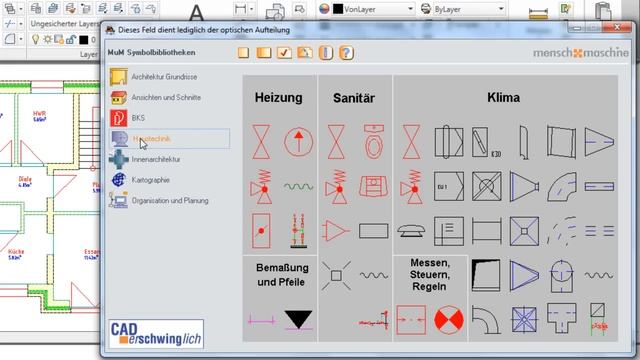Click the Layer panel title in the ribbon
Image resolution: width=640 pixels, height=360 pixels.
(x=88, y=54)
